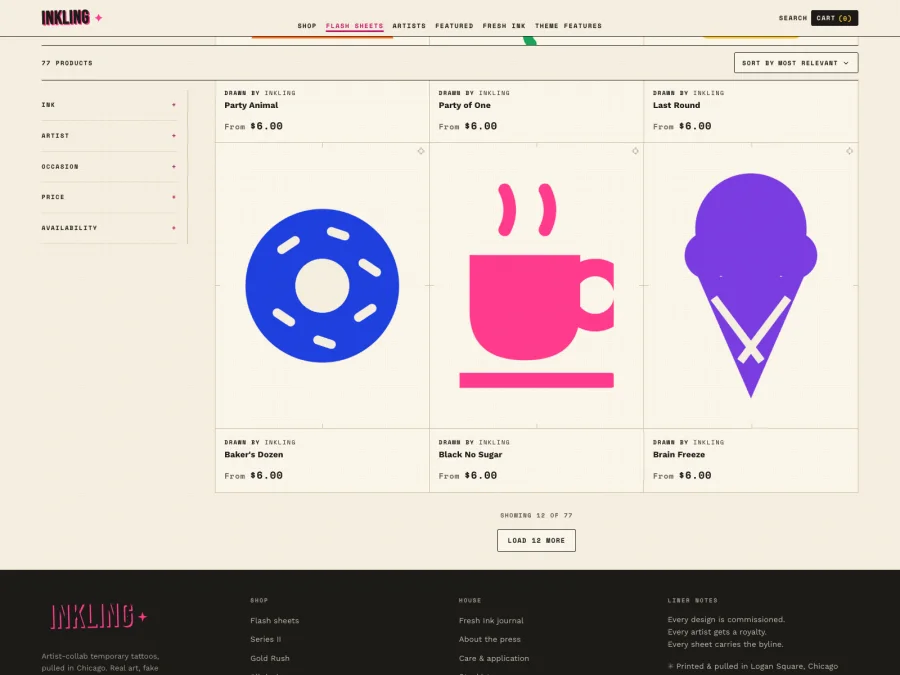900x675 pixels.
Task: Click the Party Animal $6.00 price
Action: coord(266,126)
